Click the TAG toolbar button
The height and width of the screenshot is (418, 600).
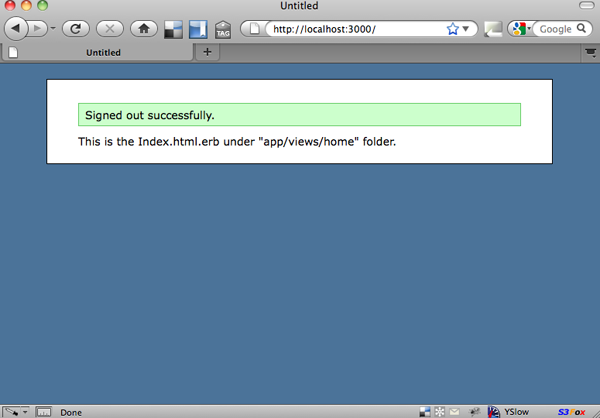coord(223,30)
